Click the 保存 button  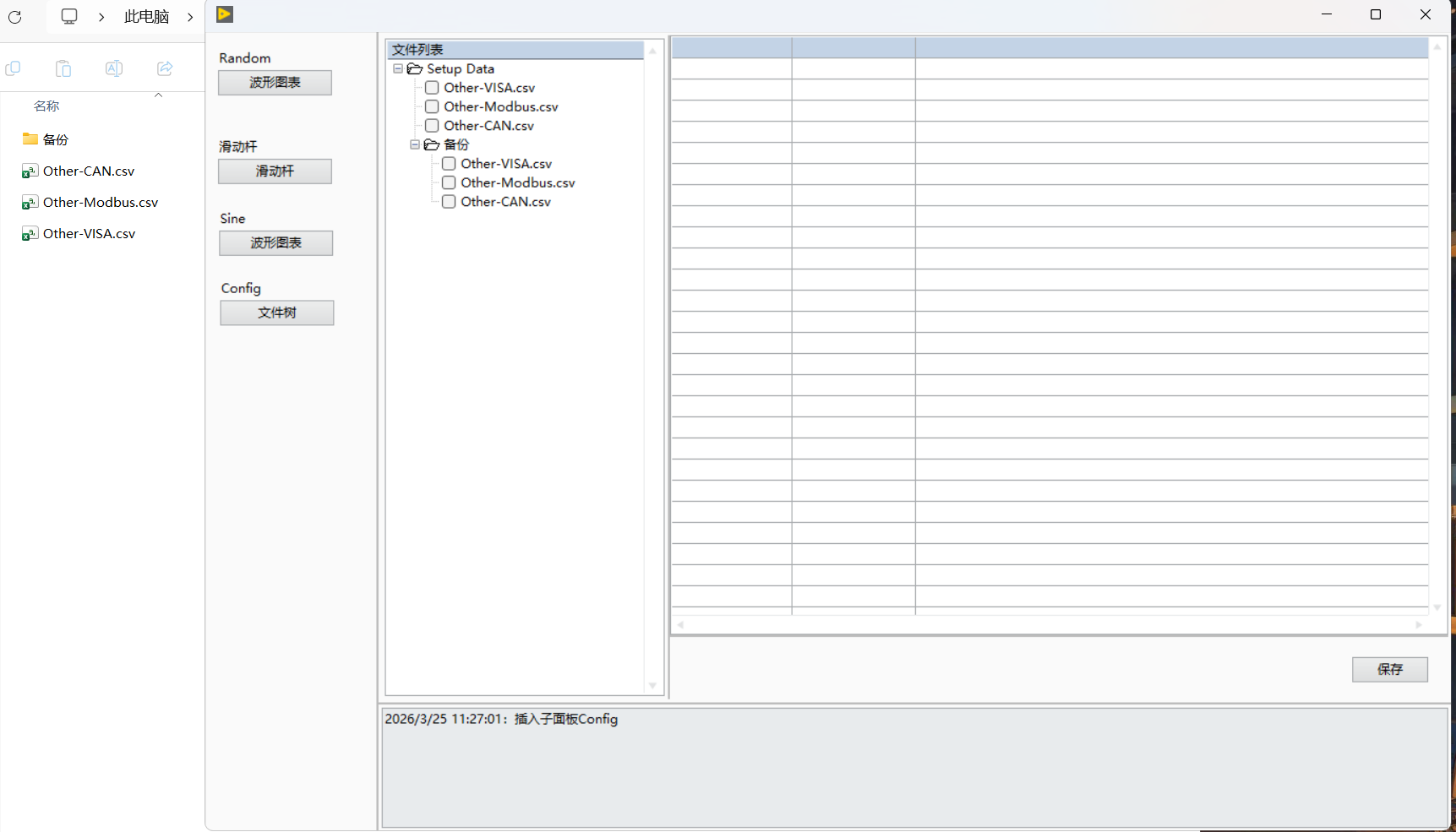(x=1390, y=669)
